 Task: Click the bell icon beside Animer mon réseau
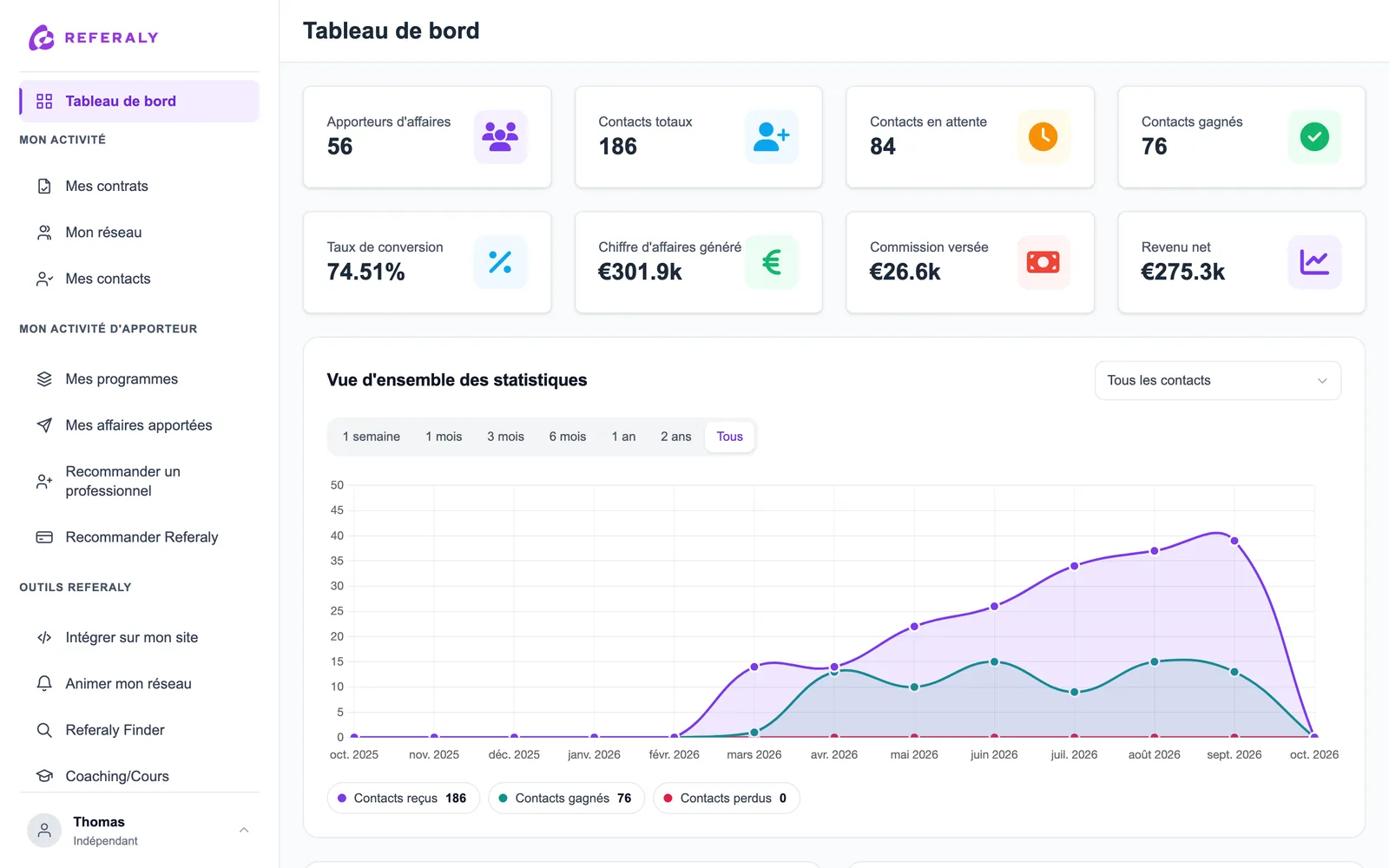point(44,684)
